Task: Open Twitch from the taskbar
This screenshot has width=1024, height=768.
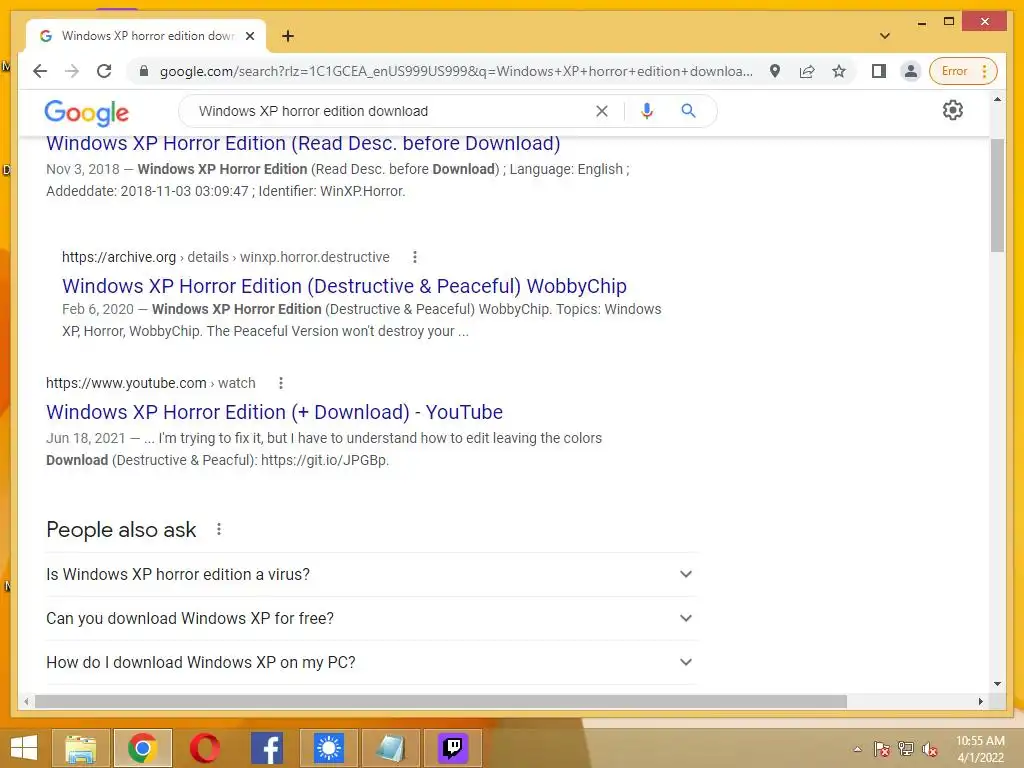Action: (x=453, y=748)
